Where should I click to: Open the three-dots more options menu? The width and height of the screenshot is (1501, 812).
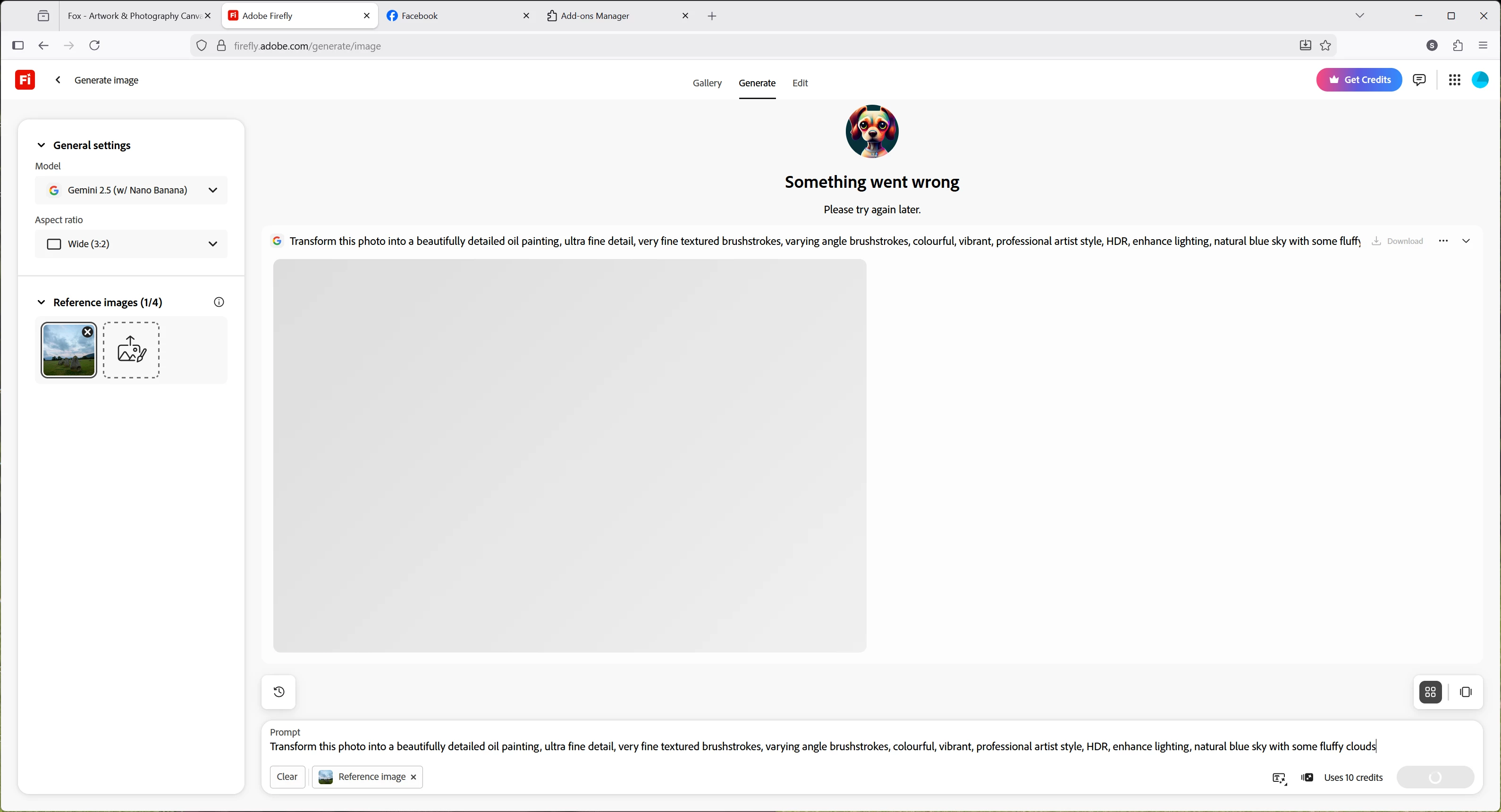point(1443,241)
